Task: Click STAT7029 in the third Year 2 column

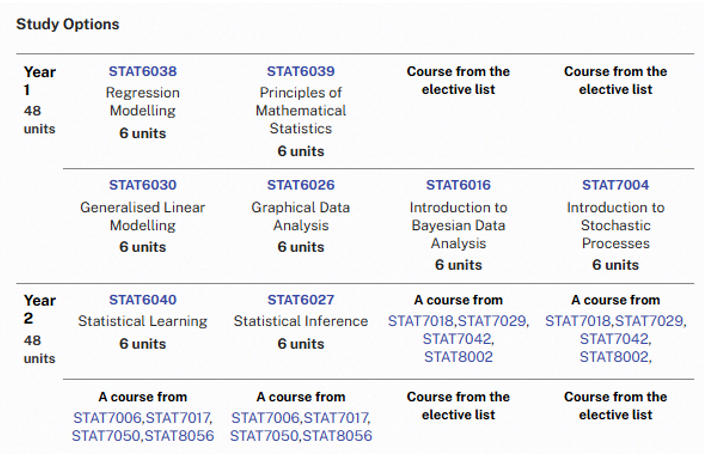Action: pyautogui.click(x=492, y=321)
